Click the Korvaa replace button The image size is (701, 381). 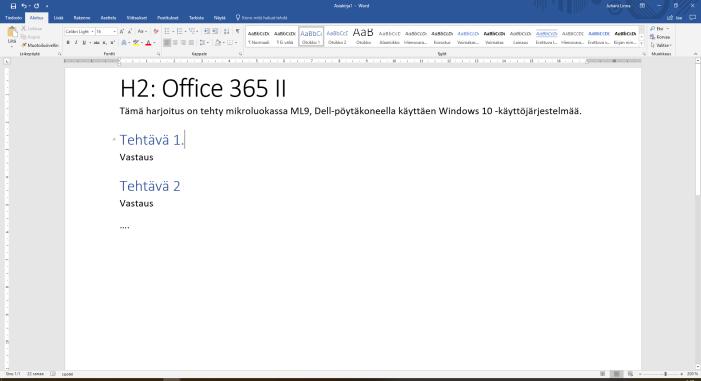pos(660,37)
